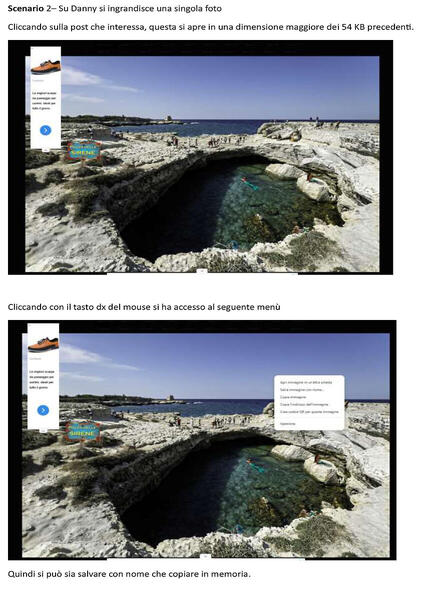429x600 pixels.
Task: Click the small handle below the top photo
Action: click(202, 271)
